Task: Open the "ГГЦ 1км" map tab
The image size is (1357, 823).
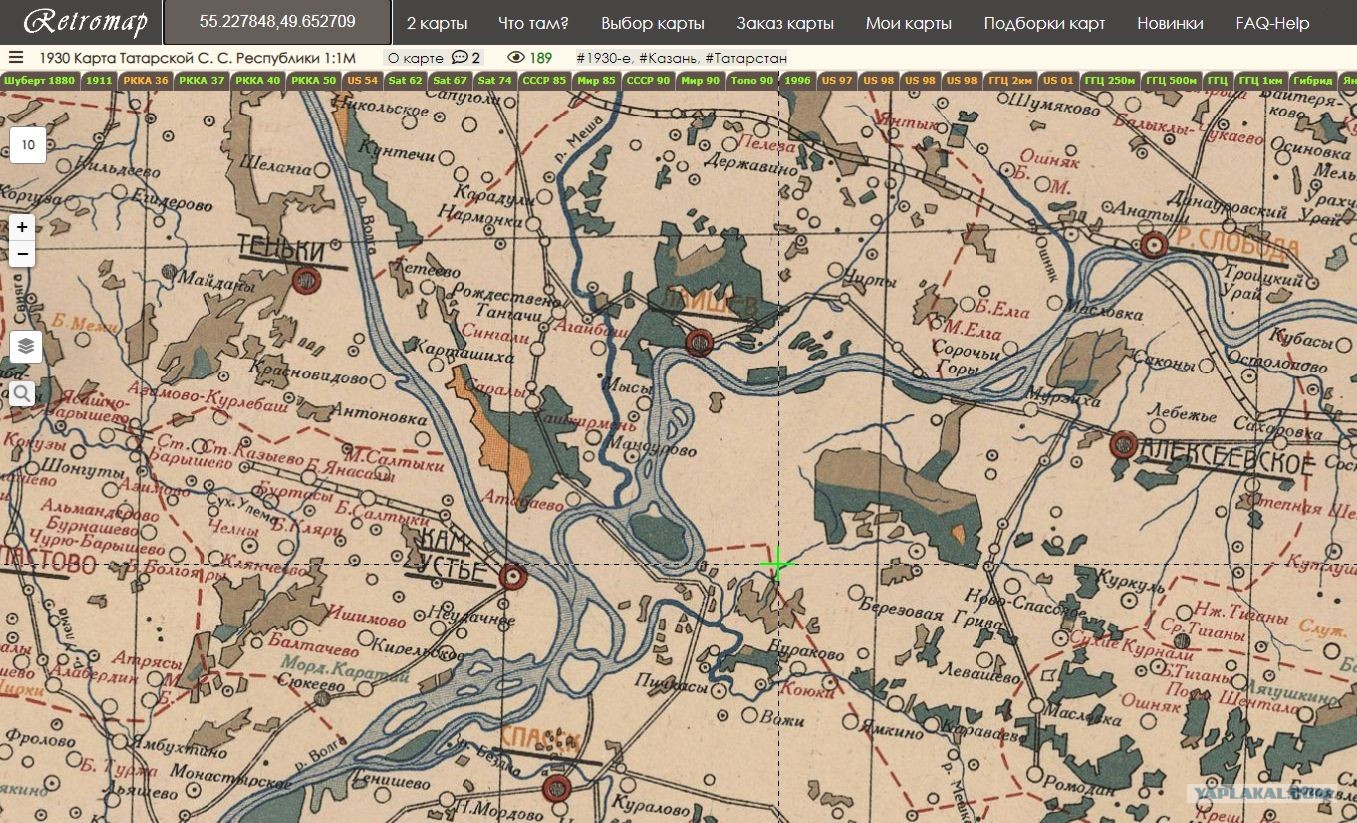Action: 1260,80
